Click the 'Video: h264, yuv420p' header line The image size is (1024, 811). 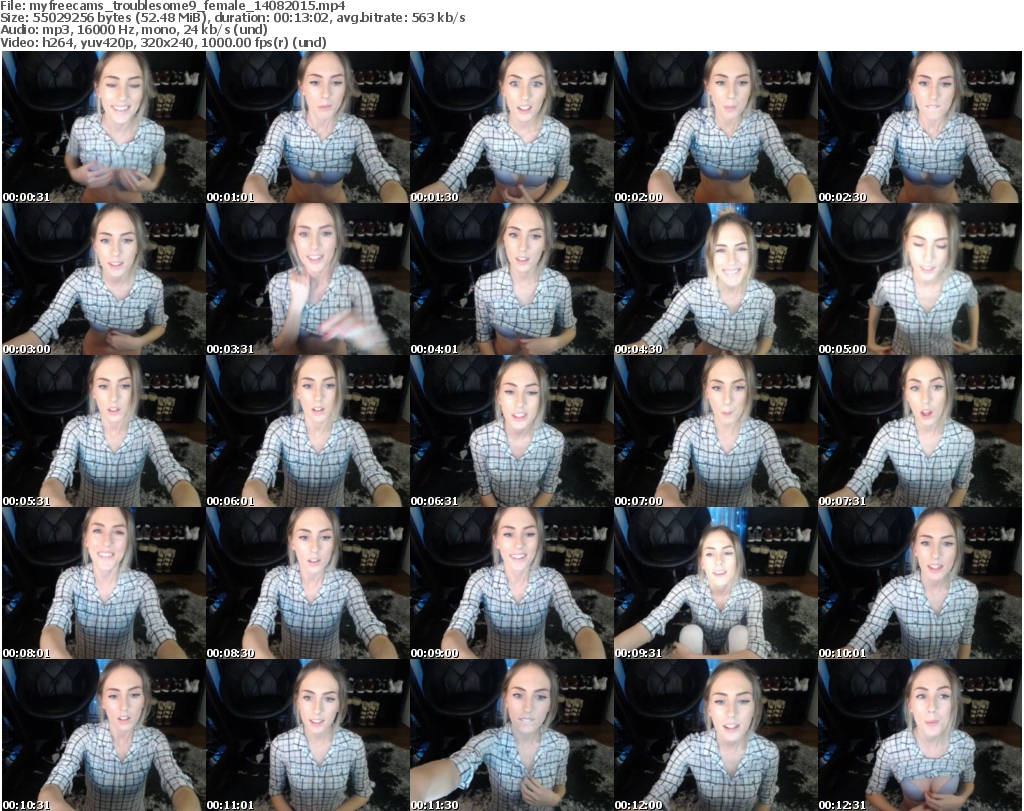163,42
